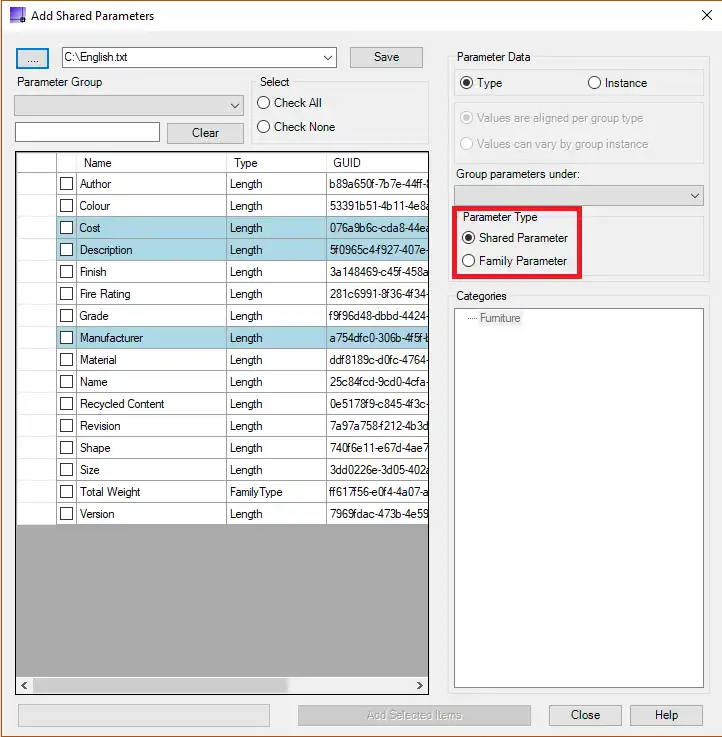The width and height of the screenshot is (722, 737).
Task: Click the Add Shared Parameters window icon
Action: coord(16,16)
